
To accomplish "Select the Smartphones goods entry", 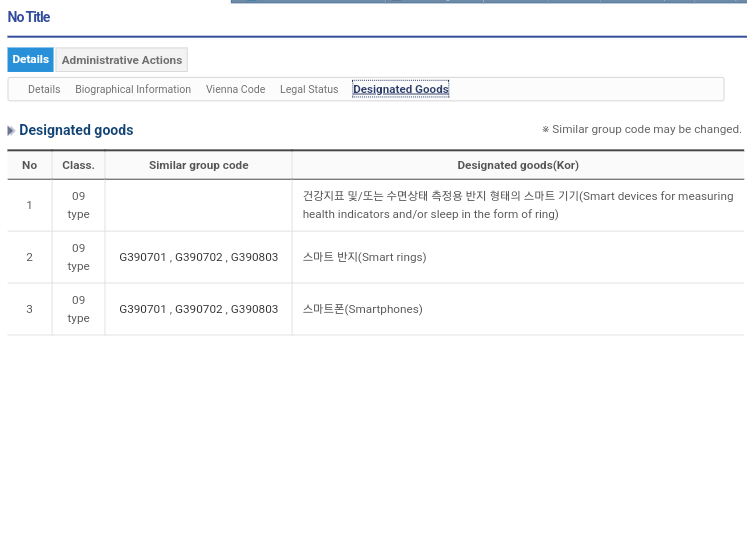I will pos(362,310).
